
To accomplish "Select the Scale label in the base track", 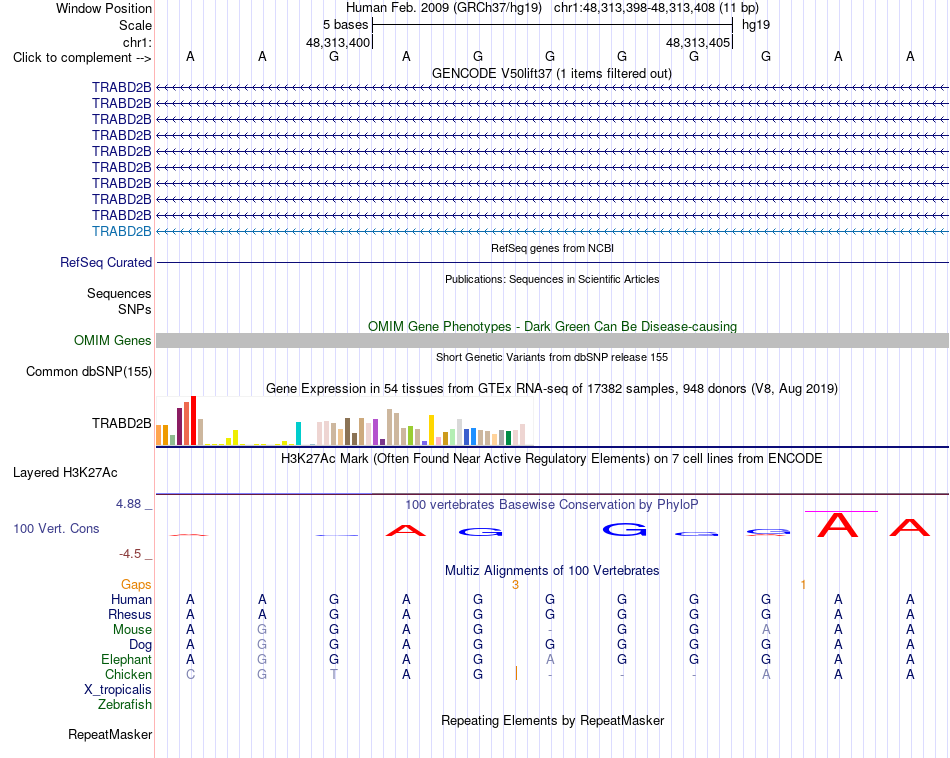I will (x=135, y=25).
